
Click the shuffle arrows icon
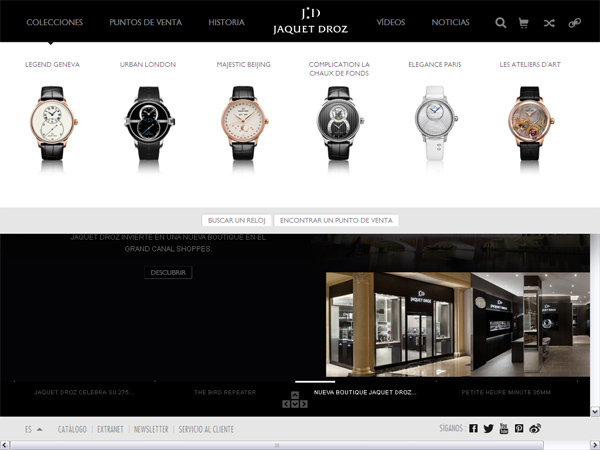(x=549, y=23)
